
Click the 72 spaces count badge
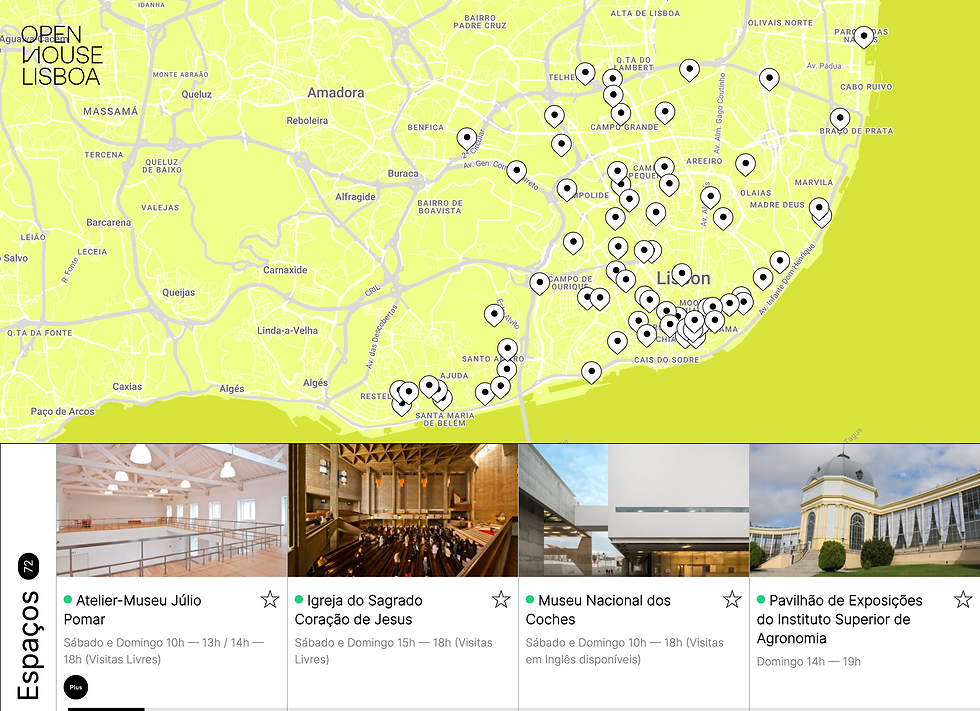point(29,567)
